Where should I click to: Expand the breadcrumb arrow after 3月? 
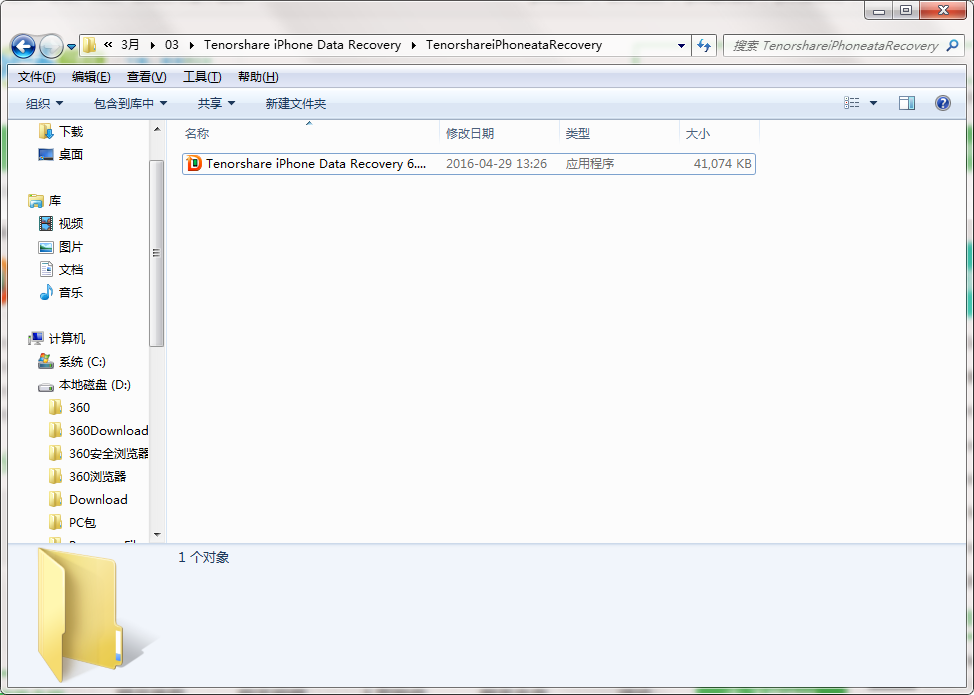[x=152, y=45]
